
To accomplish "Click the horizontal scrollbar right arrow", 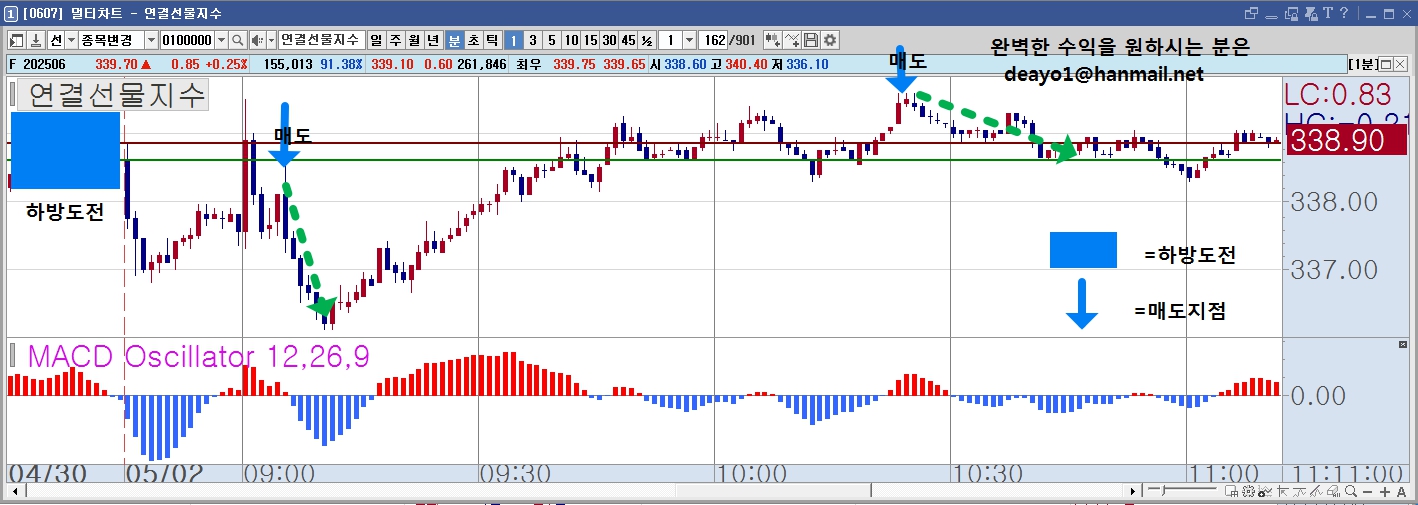I will click(x=1133, y=492).
